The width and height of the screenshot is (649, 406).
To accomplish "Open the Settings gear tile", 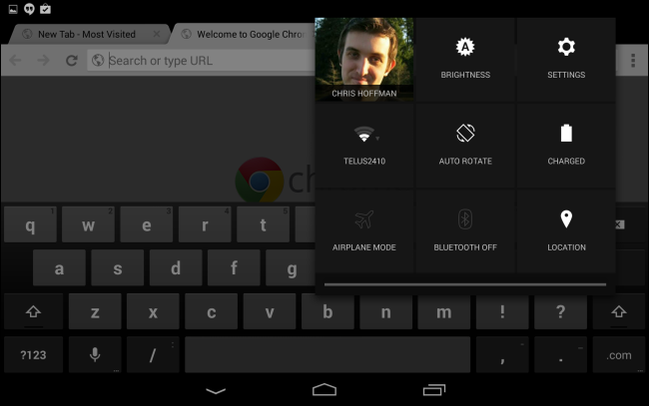I will click(x=566, y=60).
